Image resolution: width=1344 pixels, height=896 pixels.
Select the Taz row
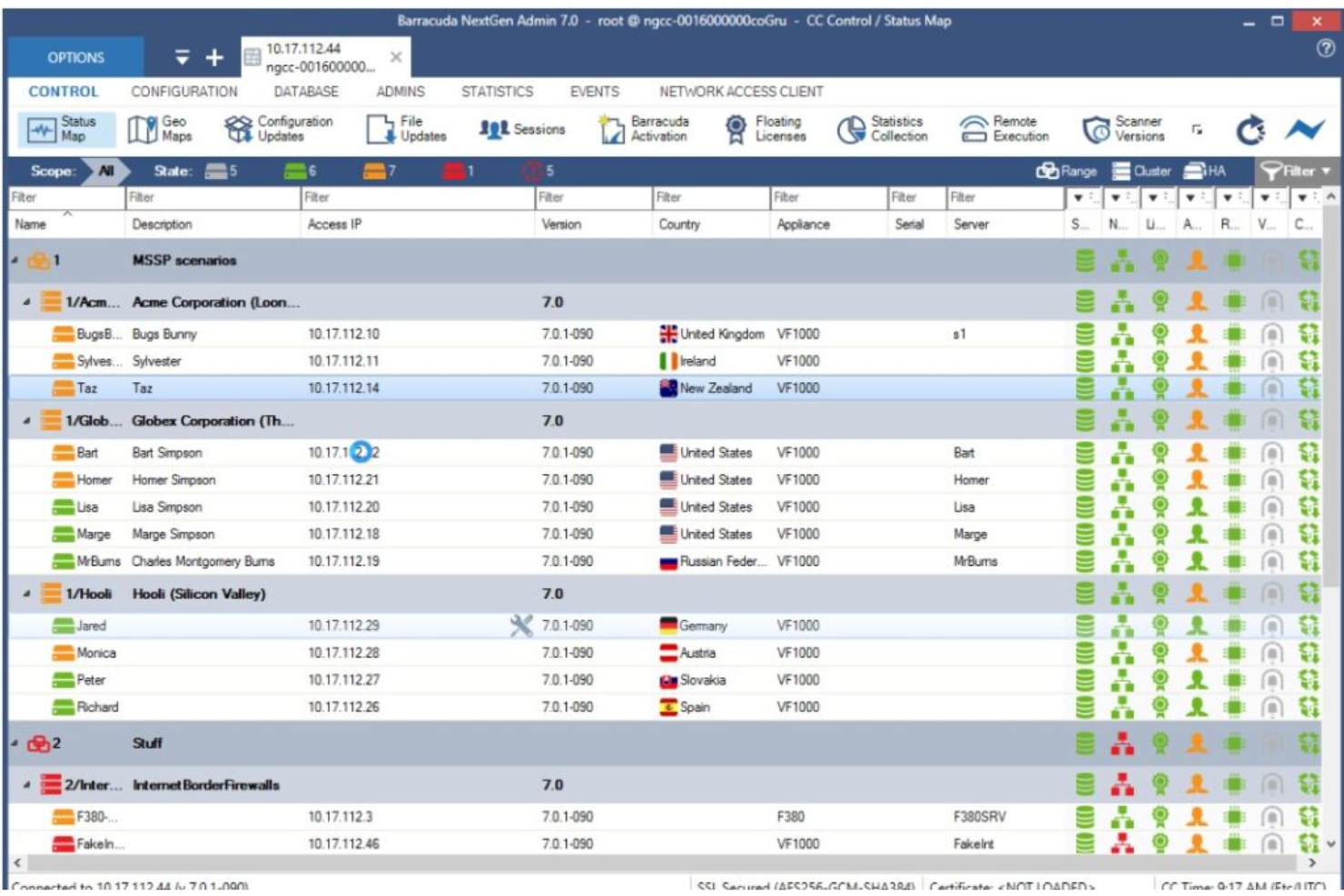pyautogui.click(x=666, y=388)
